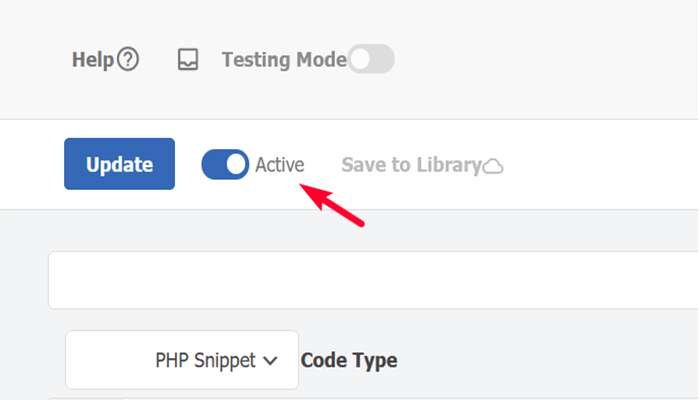700x400 pixels.
Task: Enable the Testing Mode toggle
Action: [x=371, y=60]
